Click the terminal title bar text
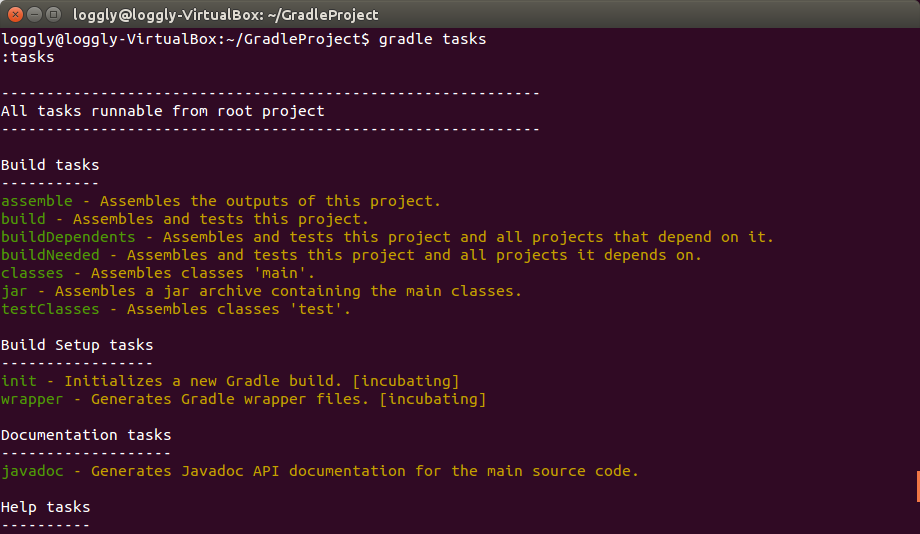This screenshot has width=920, height=534. (x=226, y=15)
